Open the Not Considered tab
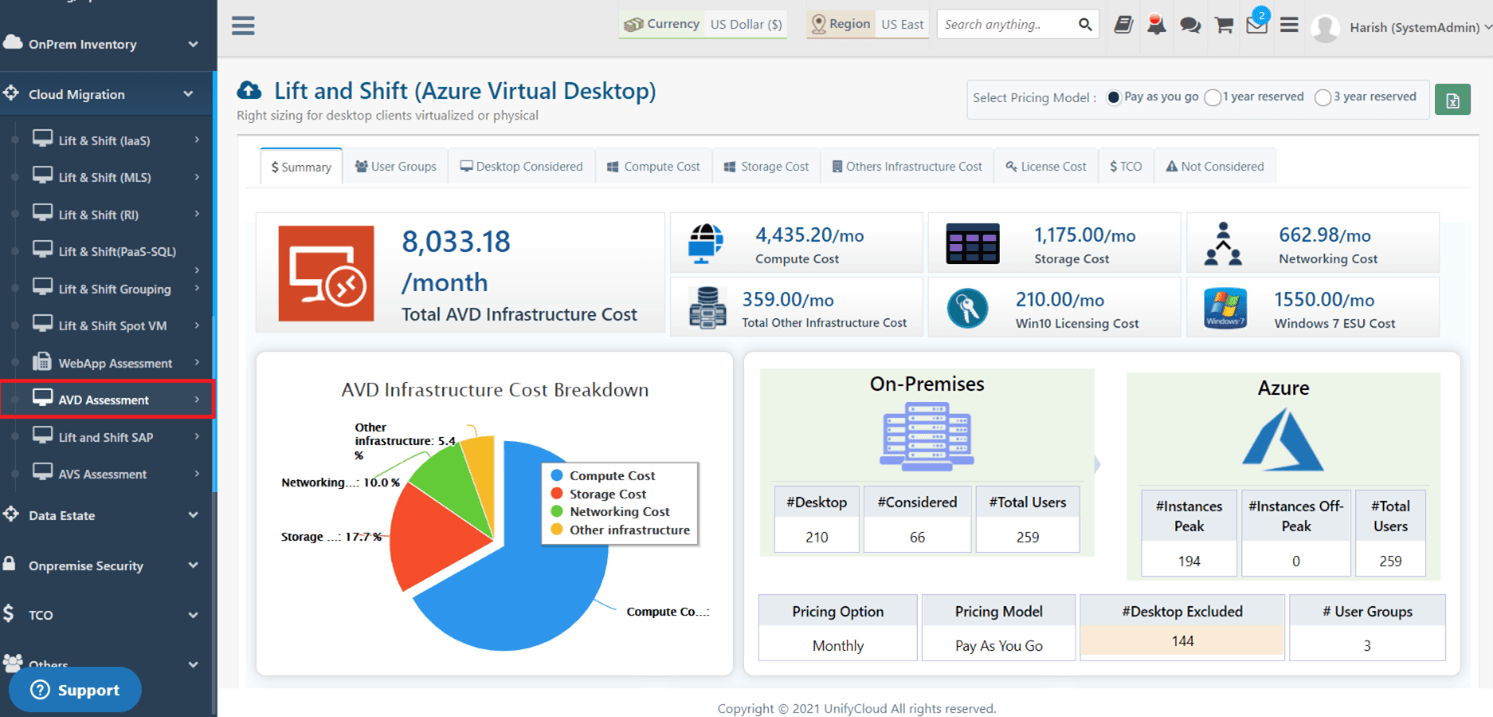Screen dimensions: 1493x717 [x=1215, y=167]
